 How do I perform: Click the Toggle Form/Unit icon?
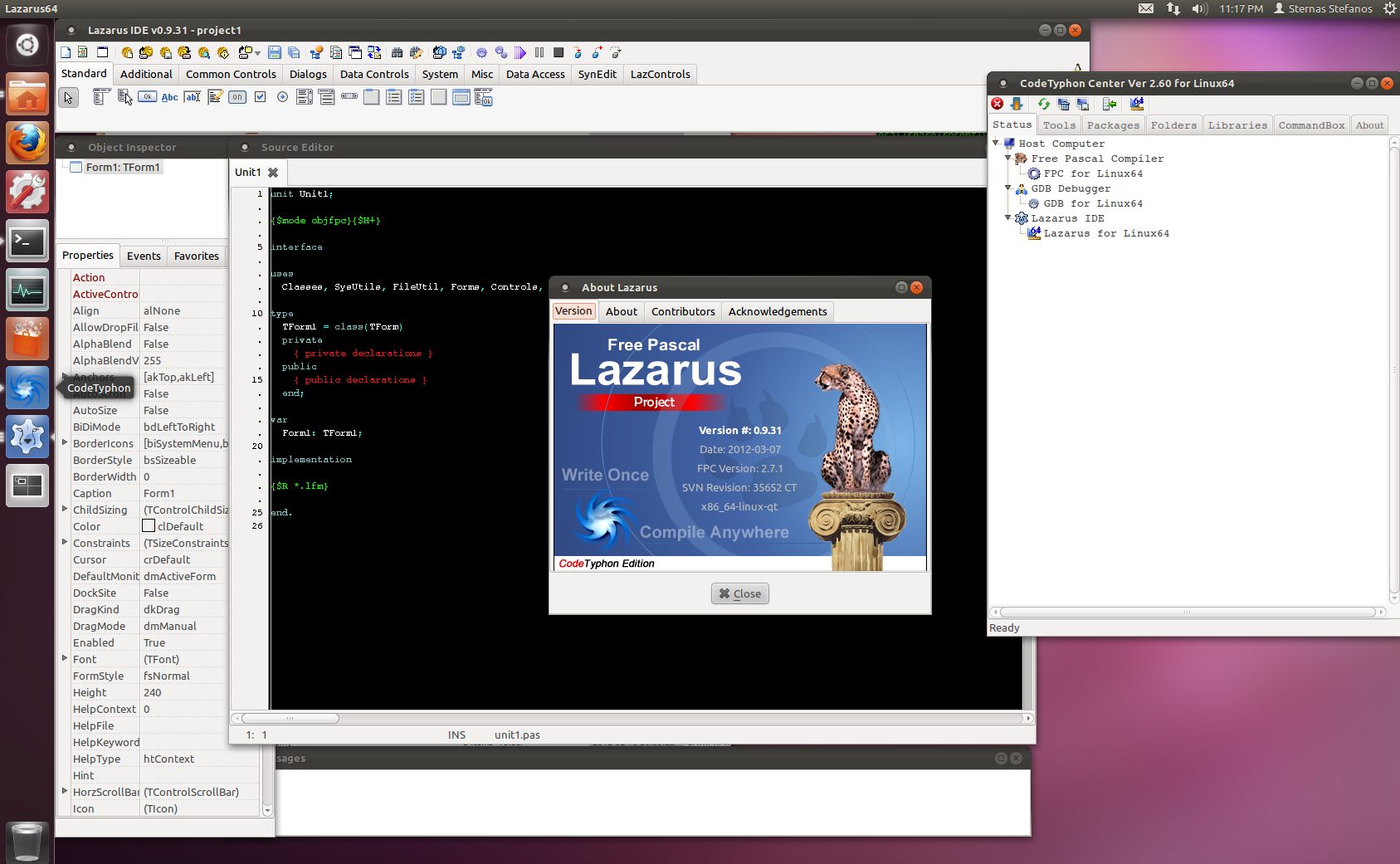tap(374, 52)
